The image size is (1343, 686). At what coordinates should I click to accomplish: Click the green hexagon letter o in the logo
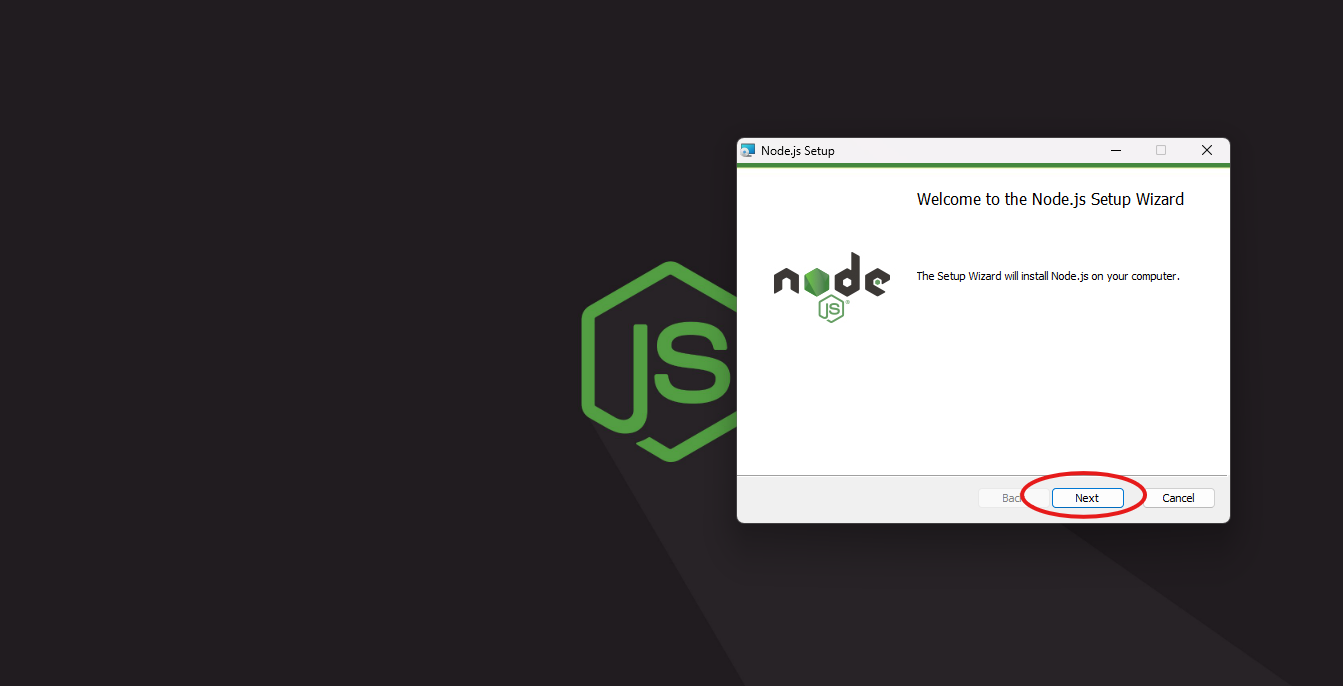817,281
